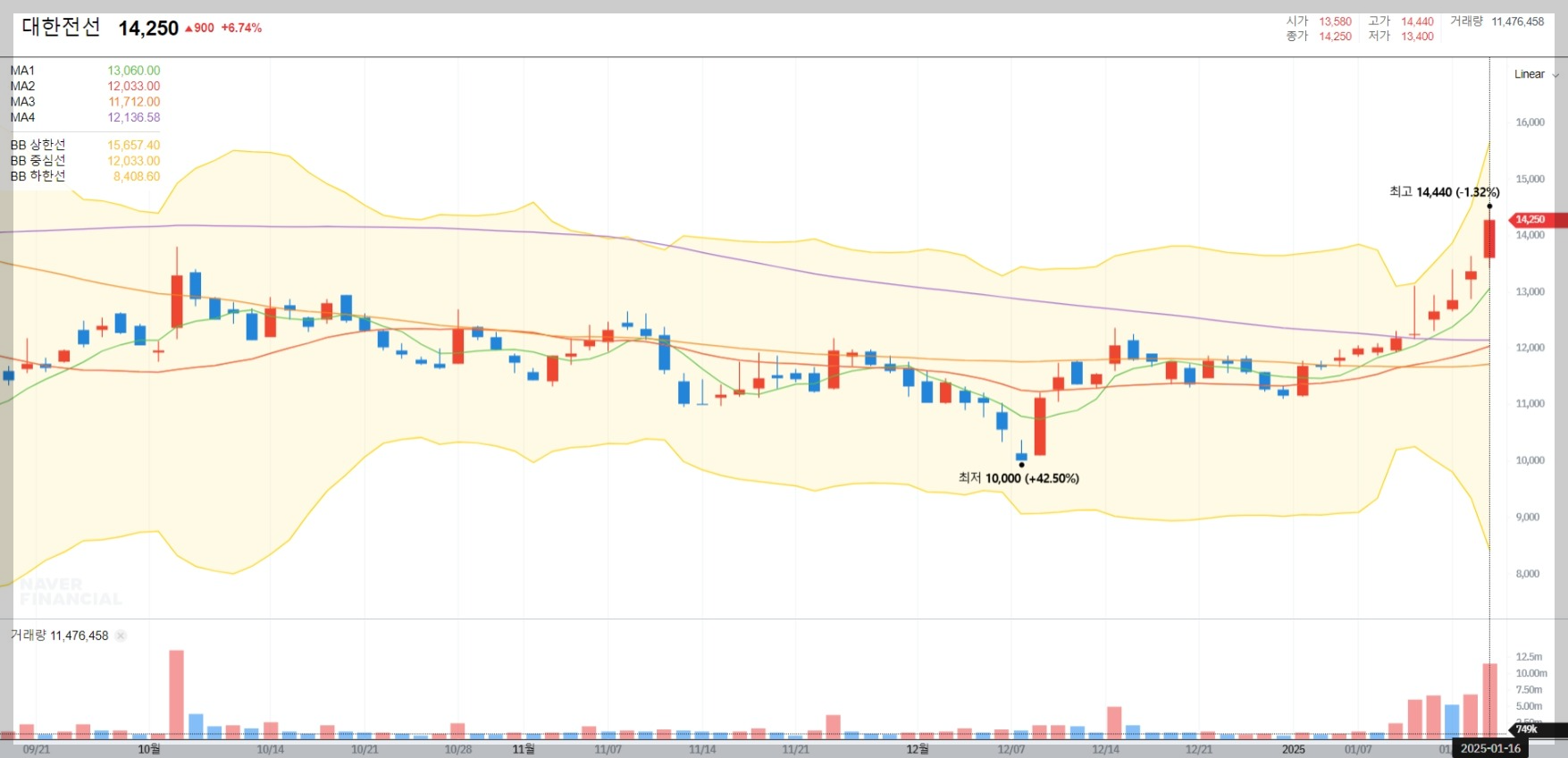
Task: Click the 12월 date axis label
Action: coord(918,749)
